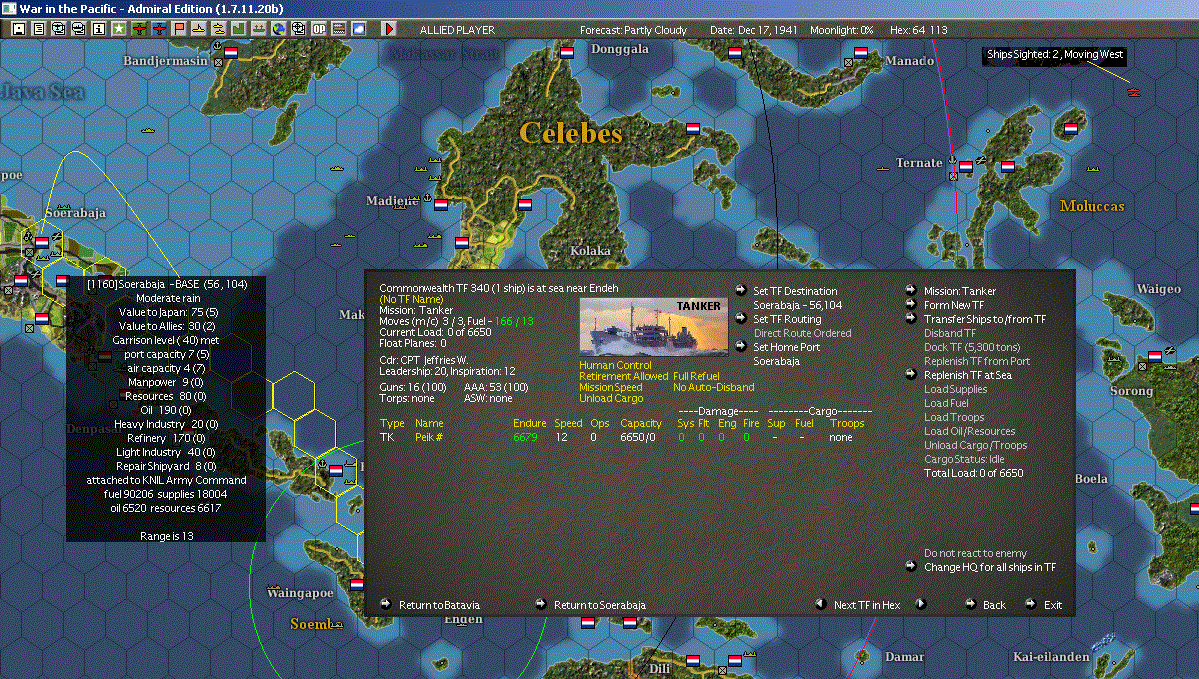Click the globe toolbar icon

(278, 29)
